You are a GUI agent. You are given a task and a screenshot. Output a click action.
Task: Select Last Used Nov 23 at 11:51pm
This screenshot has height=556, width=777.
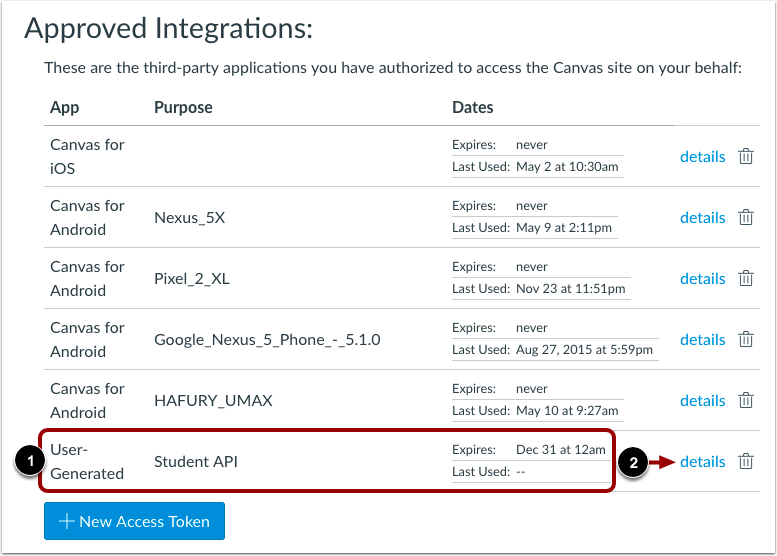[x=539, y=288]
